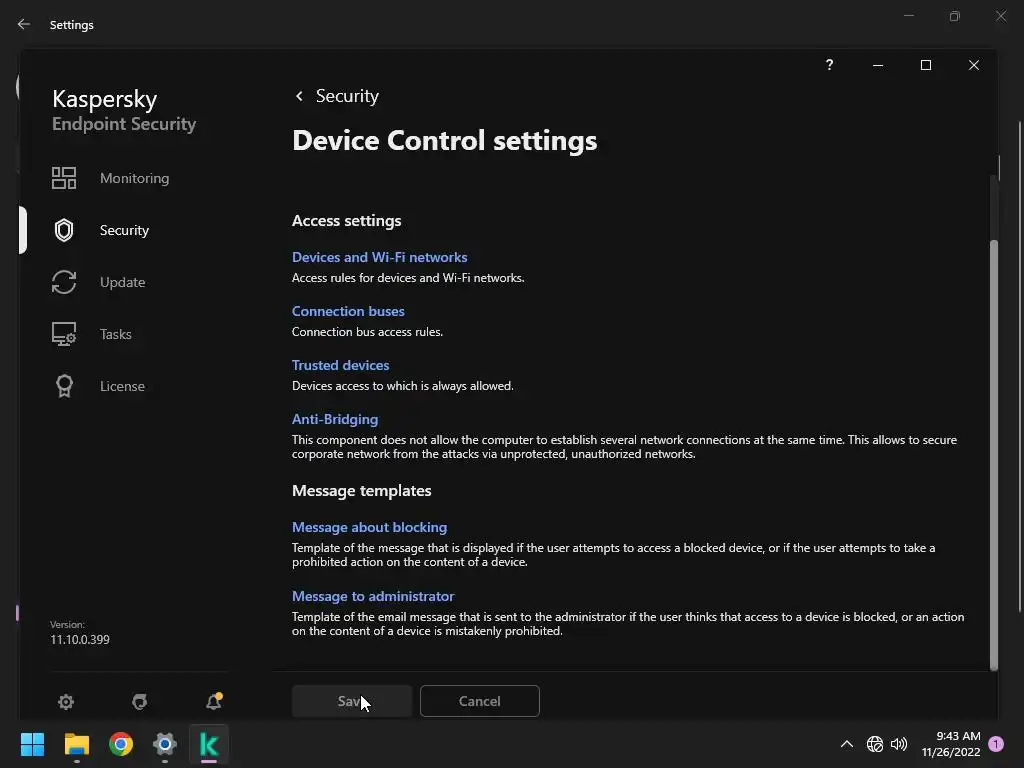This screenshot has width=1024, height=768.
Task: Open the Monitoring dashboard icon
Action: coord(64,178)
